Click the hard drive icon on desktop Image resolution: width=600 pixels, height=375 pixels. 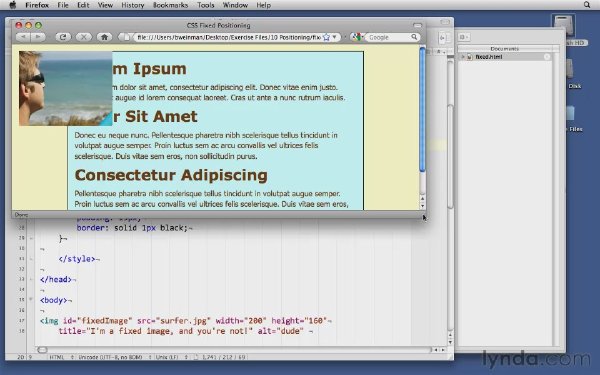tap(564, 25)
